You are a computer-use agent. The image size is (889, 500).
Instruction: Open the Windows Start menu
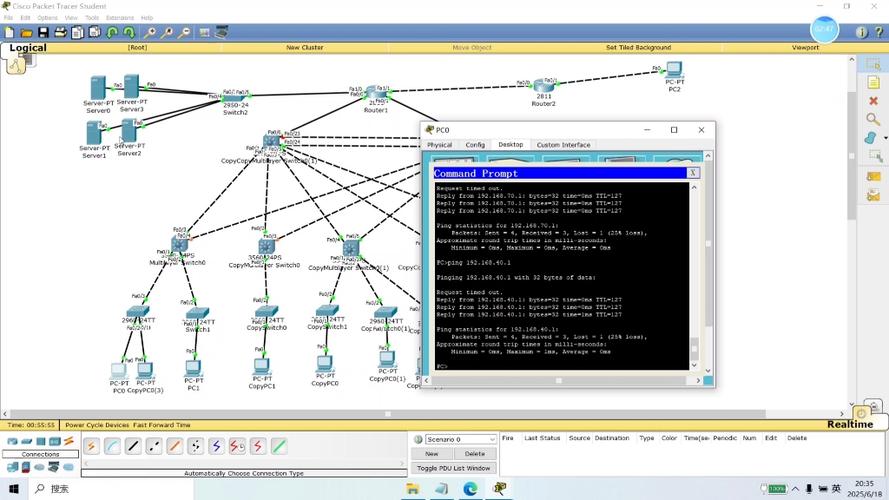14,489
